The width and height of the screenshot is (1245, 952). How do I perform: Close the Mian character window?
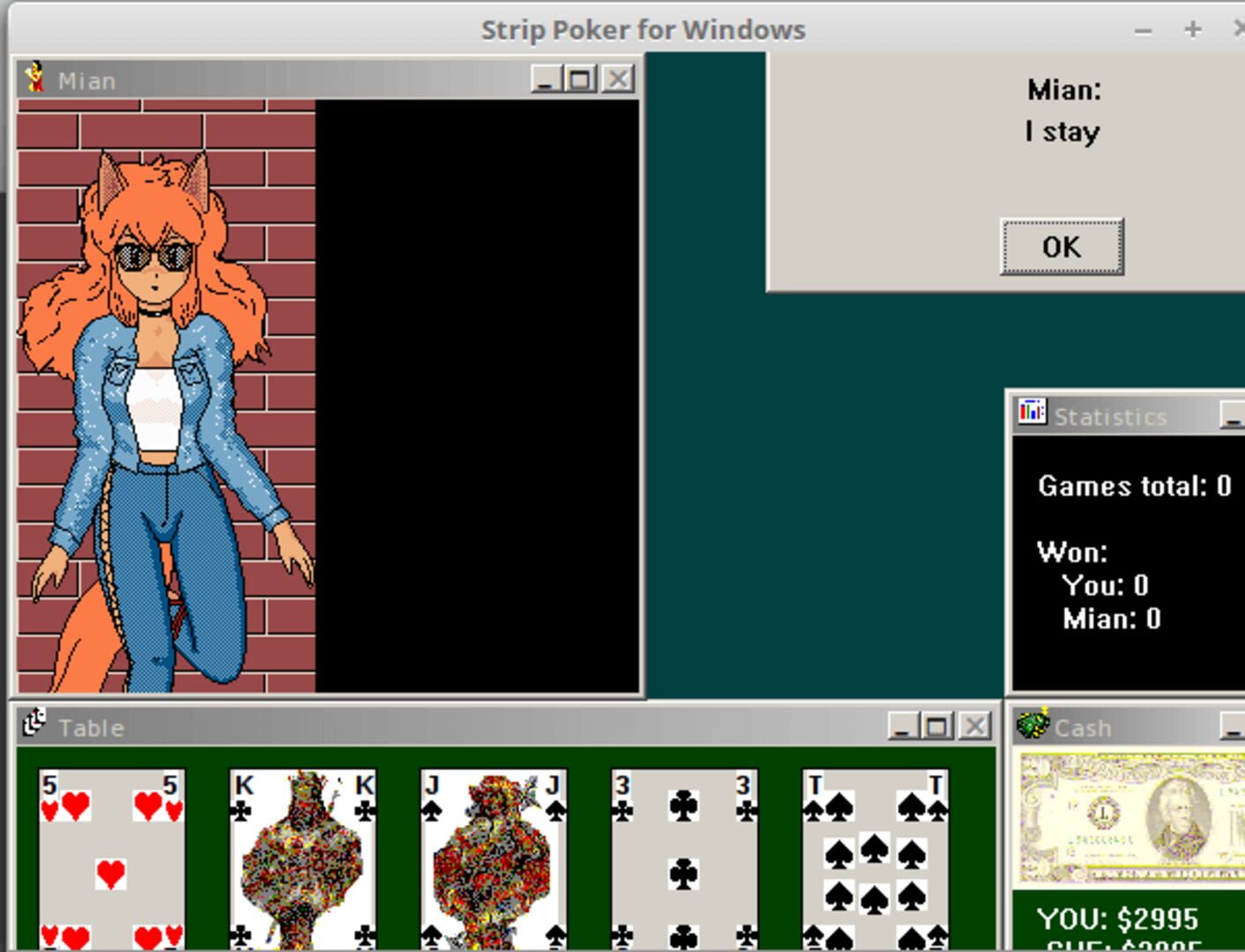click(x=618, y=80)
